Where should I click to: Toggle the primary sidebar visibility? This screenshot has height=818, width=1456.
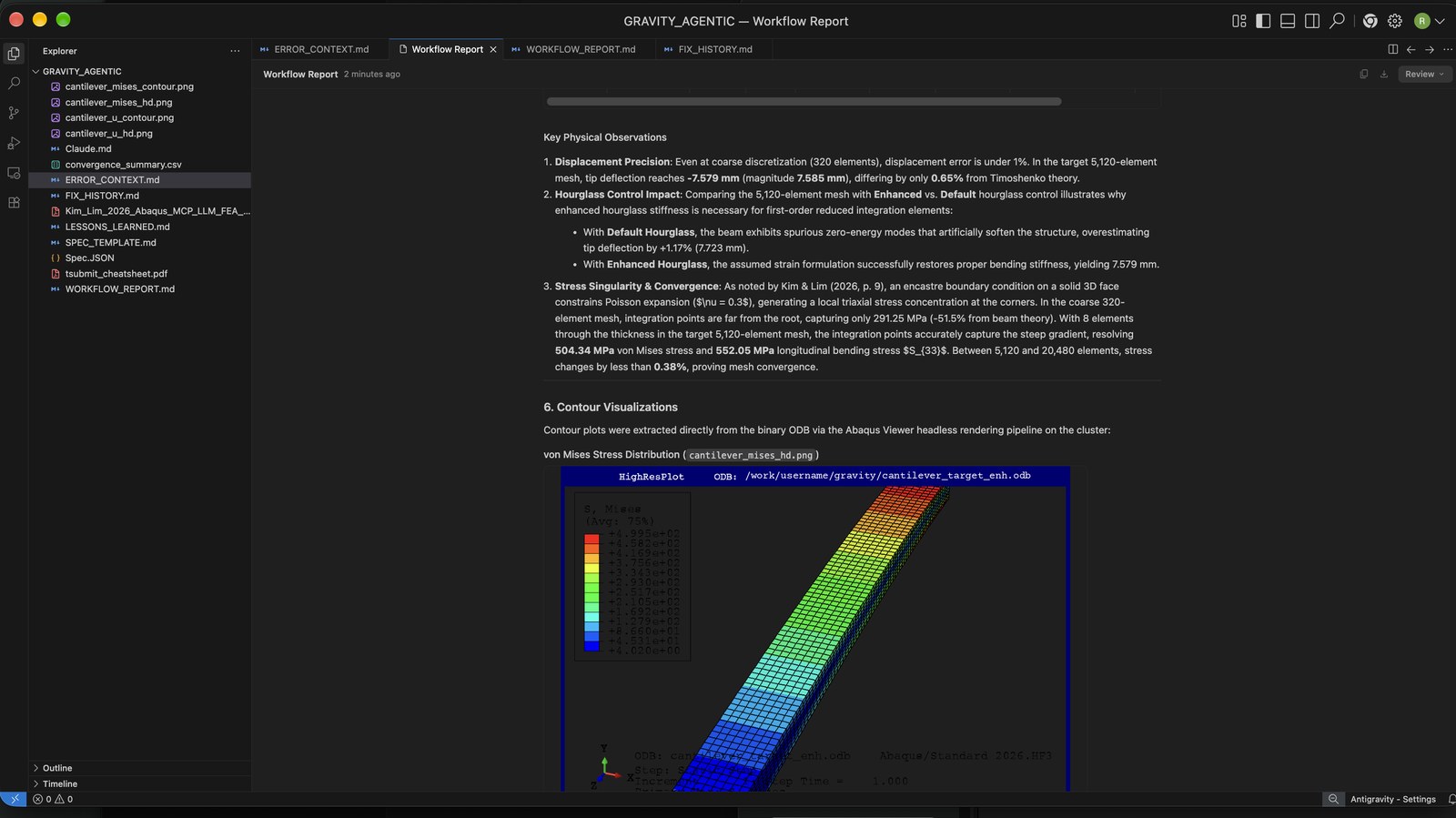[x=1263, y=21]
